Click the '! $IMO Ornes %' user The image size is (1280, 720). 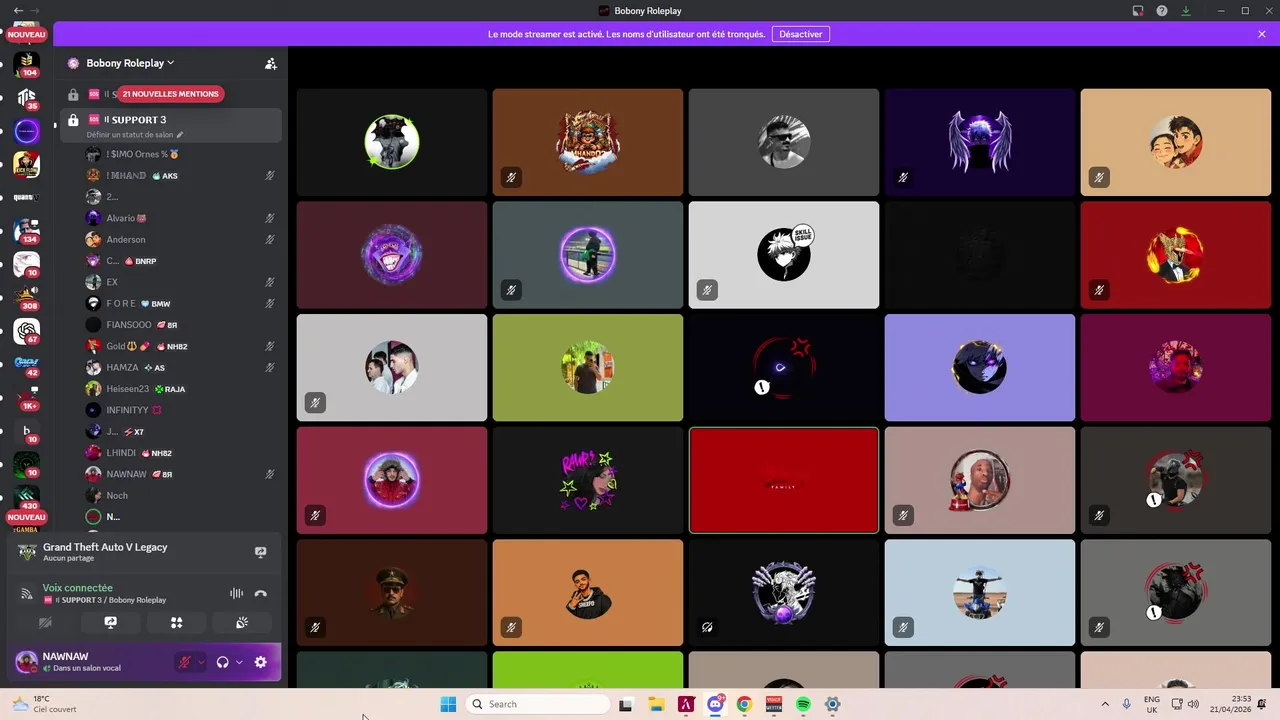click(x=180, y=154)
